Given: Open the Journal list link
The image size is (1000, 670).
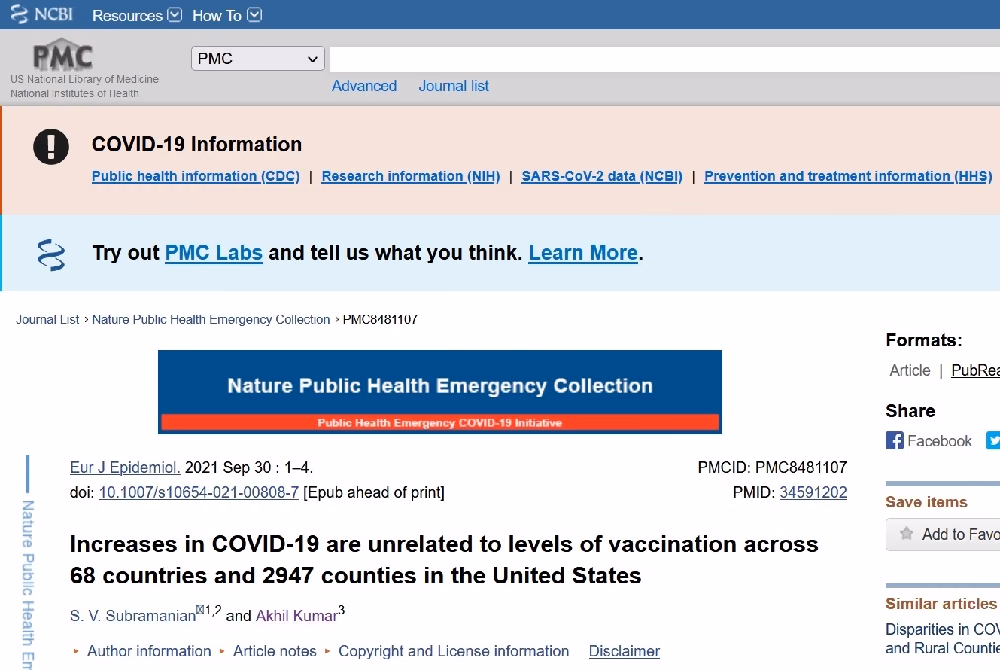Looking at the screenshot, I should tap(453, 85).
